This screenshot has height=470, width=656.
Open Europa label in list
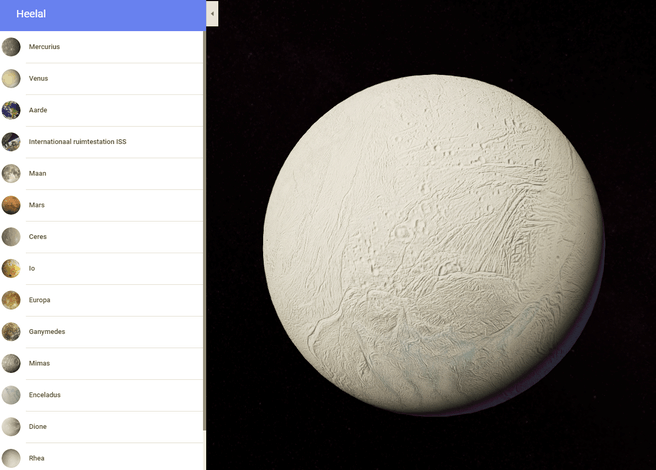(x=39, y=300)
